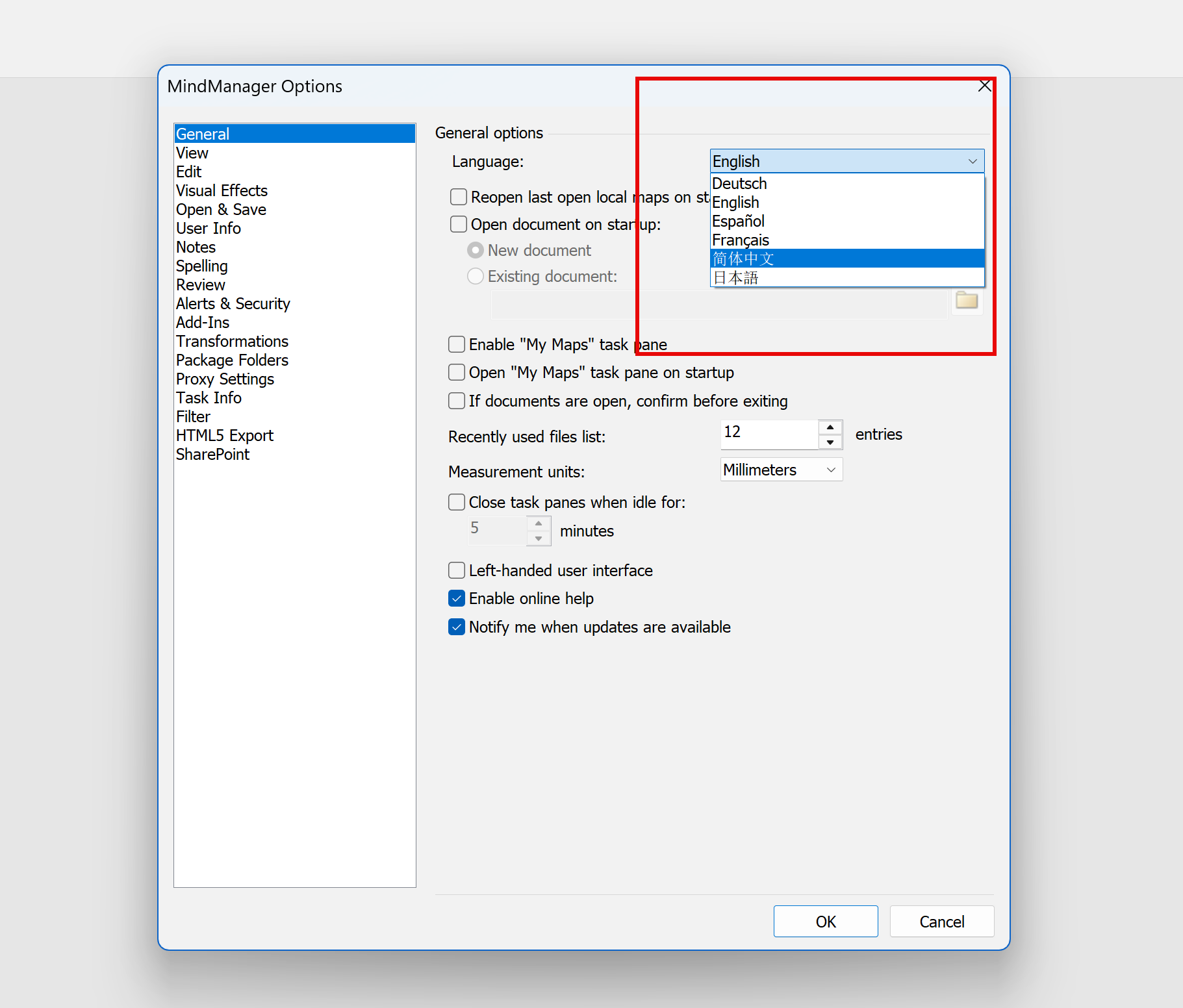Increase recently used files entries
1183x1008 pixels.
(830, 427)
